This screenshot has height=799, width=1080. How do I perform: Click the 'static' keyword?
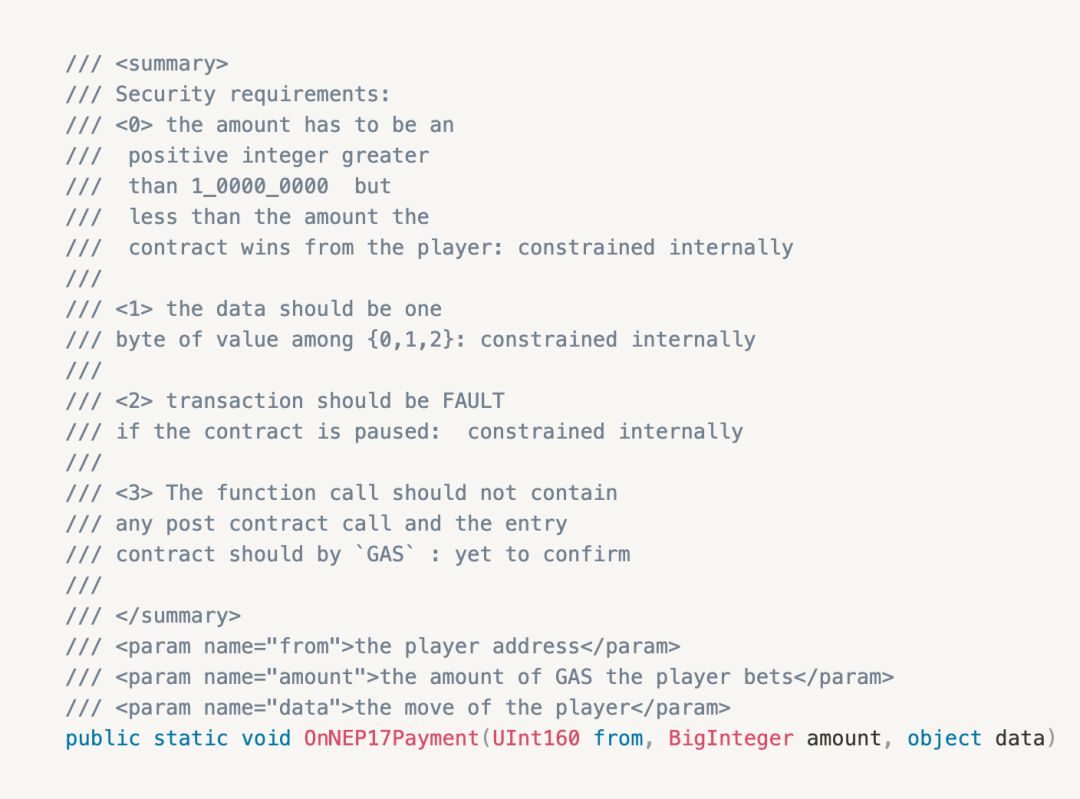coord(191,738)
